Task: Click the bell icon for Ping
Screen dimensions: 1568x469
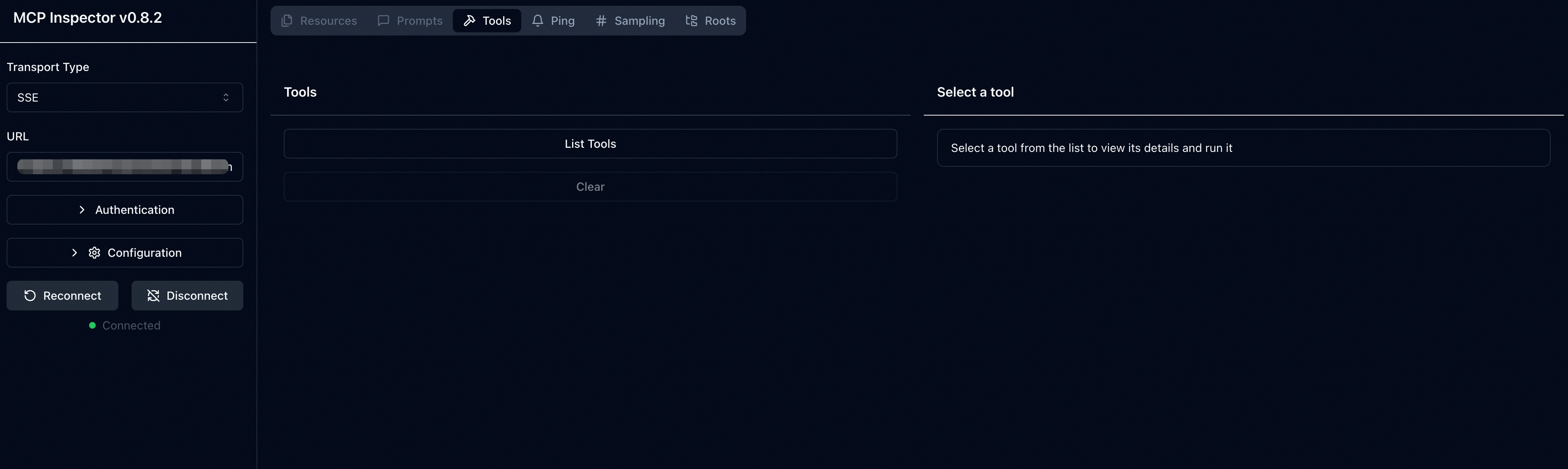Action: click(x=537, y=21)
